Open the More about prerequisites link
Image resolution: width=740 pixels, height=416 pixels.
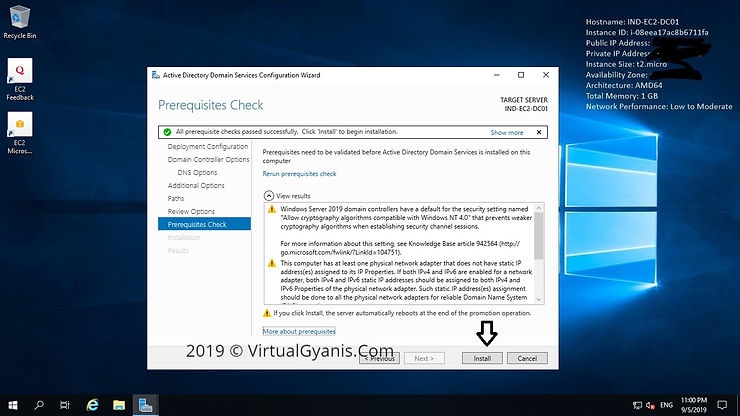(299, 331)
